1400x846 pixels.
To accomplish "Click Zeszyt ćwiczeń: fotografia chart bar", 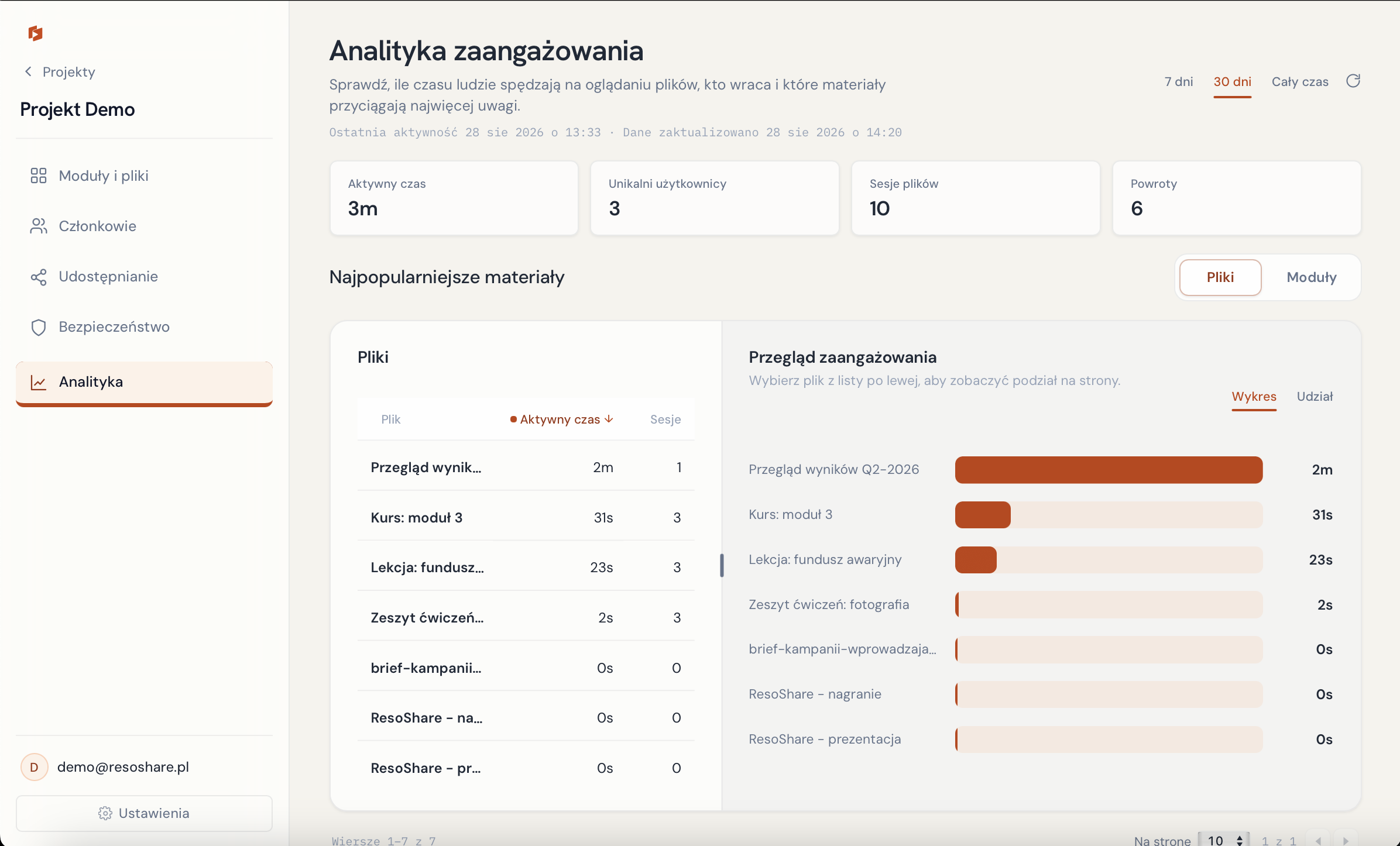I will click(1109, 605).
